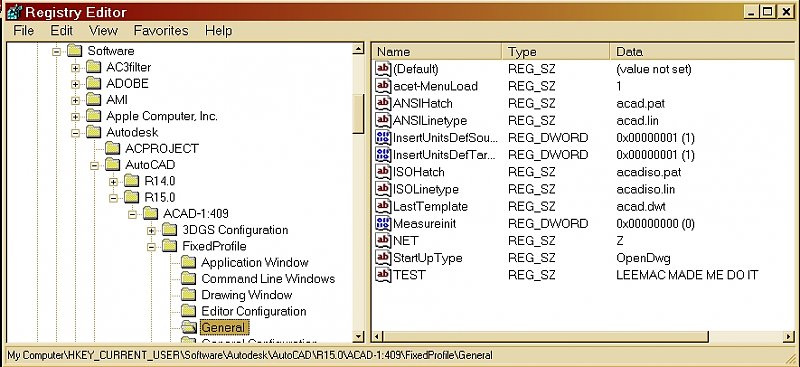Collapse the R15.0 key
Viewport: 800px width, 367px height.
pyautogui.click(x=113, y=198)
